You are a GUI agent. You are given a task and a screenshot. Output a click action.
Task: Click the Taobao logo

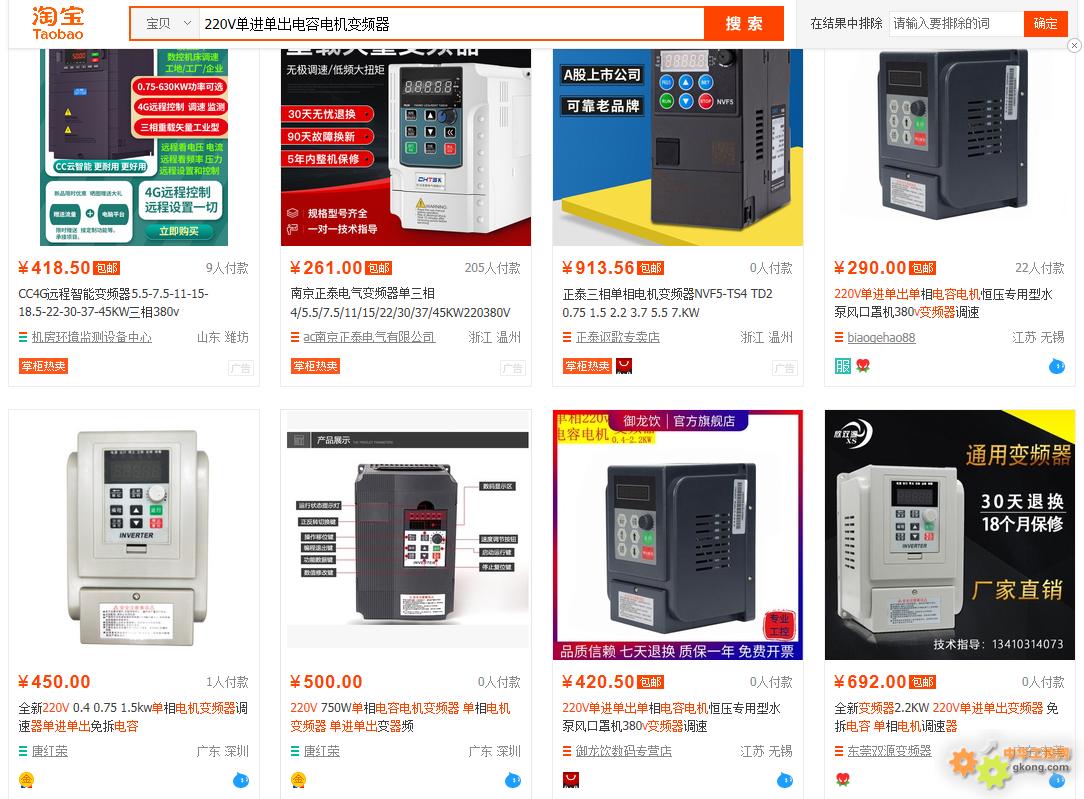(x=57, y=24)
